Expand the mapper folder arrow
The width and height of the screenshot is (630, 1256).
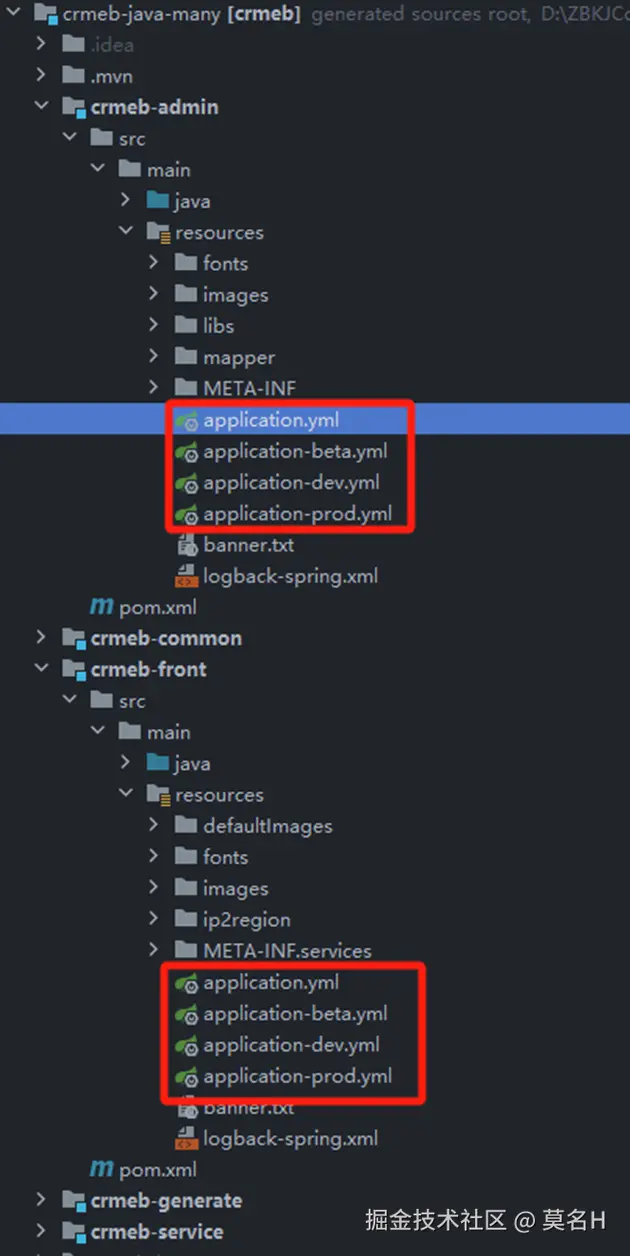153,357
